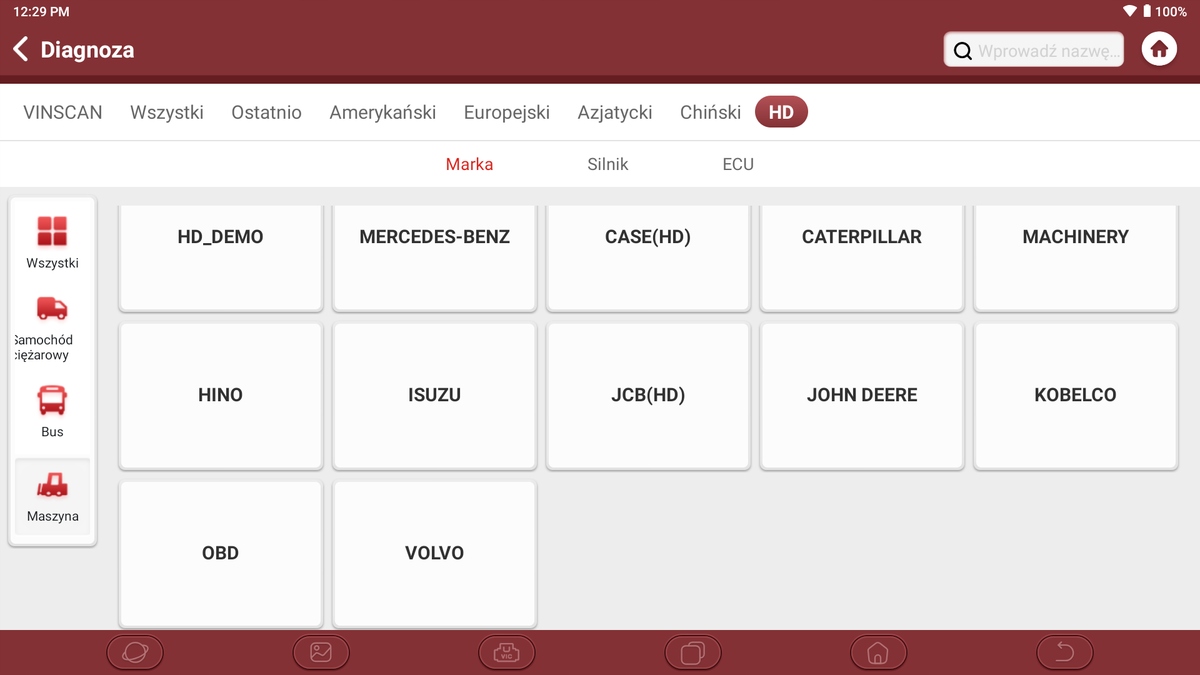Open the MACHINERY brand tile

[x=1076, y=258]
